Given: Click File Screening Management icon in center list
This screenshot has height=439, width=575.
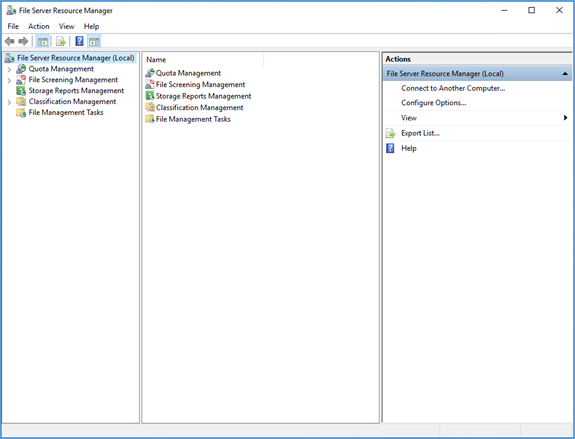Looking at the screenshot, I should click(150, 84).
